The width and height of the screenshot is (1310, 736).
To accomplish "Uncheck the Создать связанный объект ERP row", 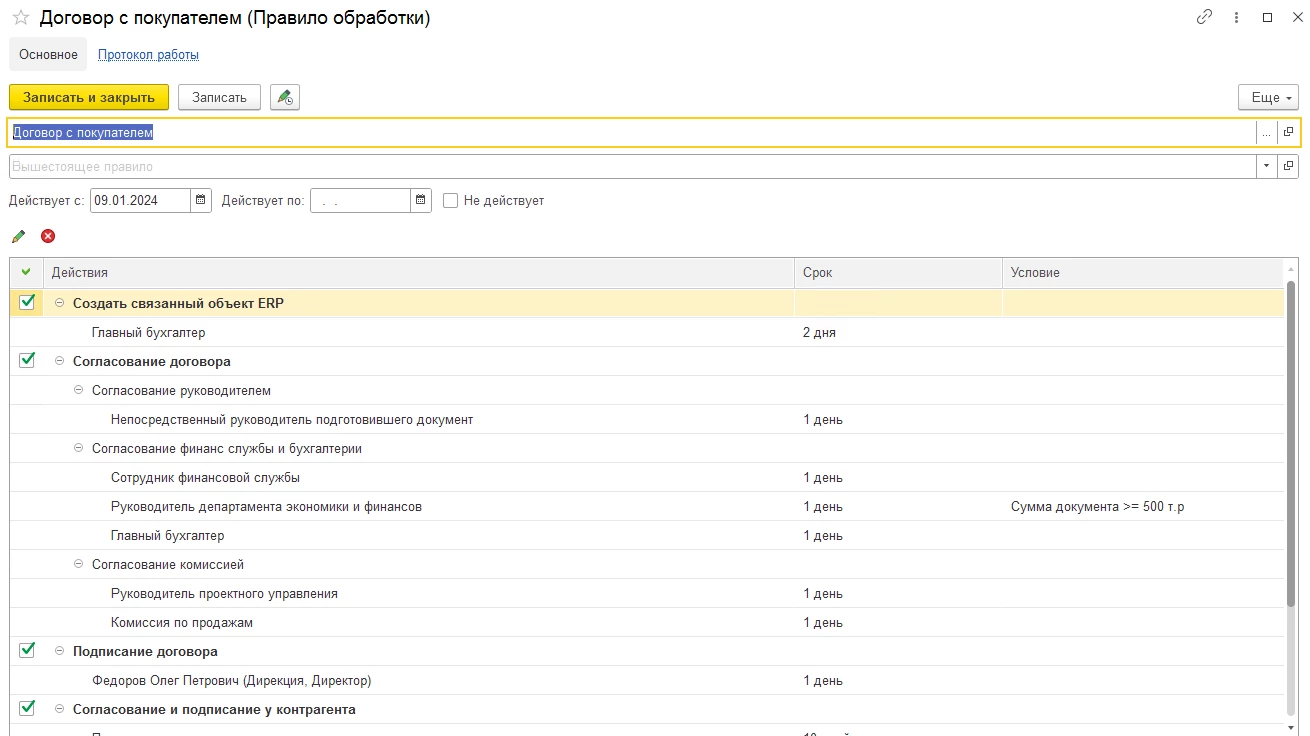I will 27,302.
